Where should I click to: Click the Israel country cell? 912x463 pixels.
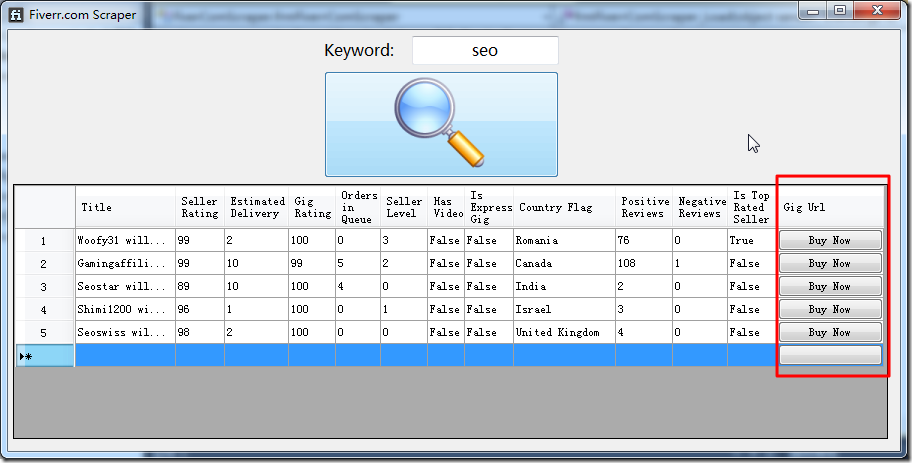(x=564, y=309)
